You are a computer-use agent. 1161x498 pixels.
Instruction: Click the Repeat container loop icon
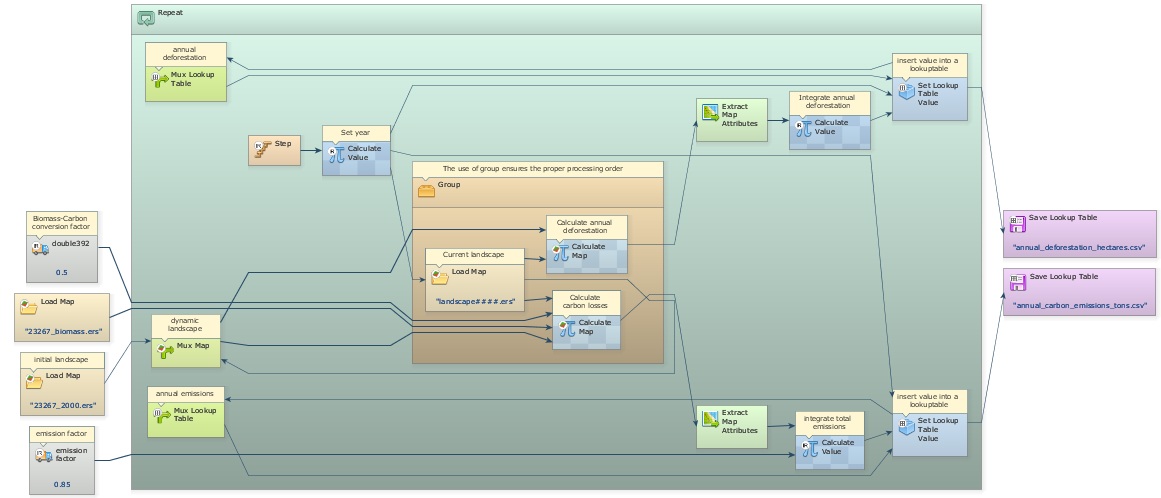tap(146, 18)
